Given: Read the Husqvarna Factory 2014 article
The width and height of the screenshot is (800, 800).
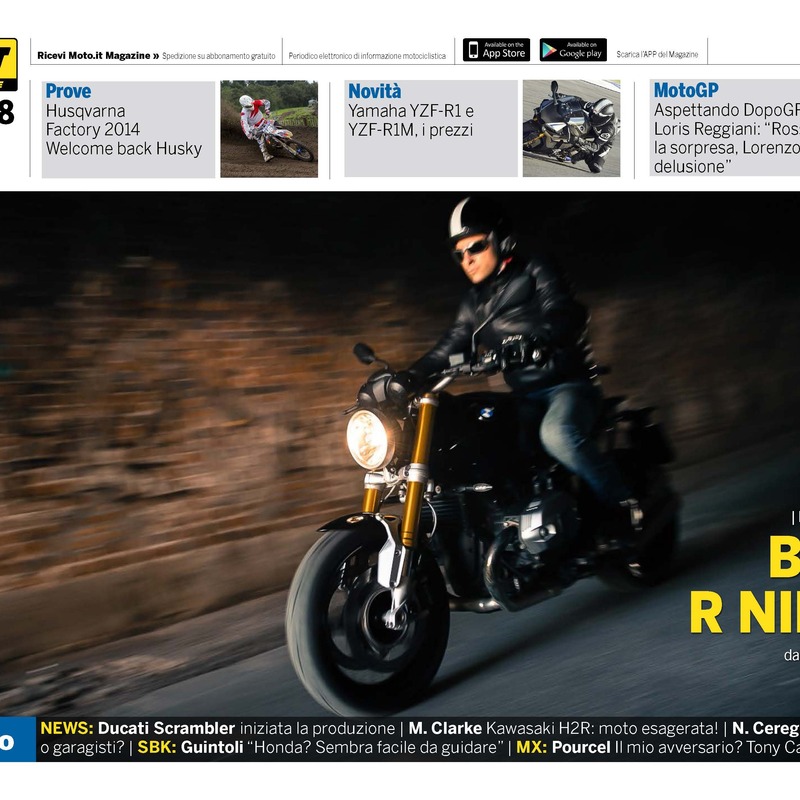Looking at the screenshot, I should coord(123,130).
